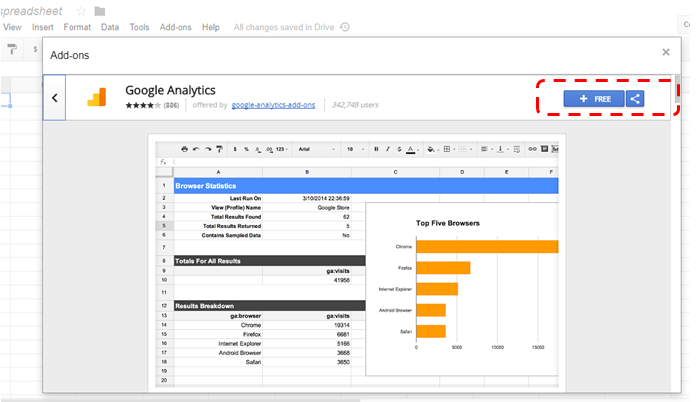The image size is (698, 402).
Task: Open the Data menu
Action: (110, 27)
